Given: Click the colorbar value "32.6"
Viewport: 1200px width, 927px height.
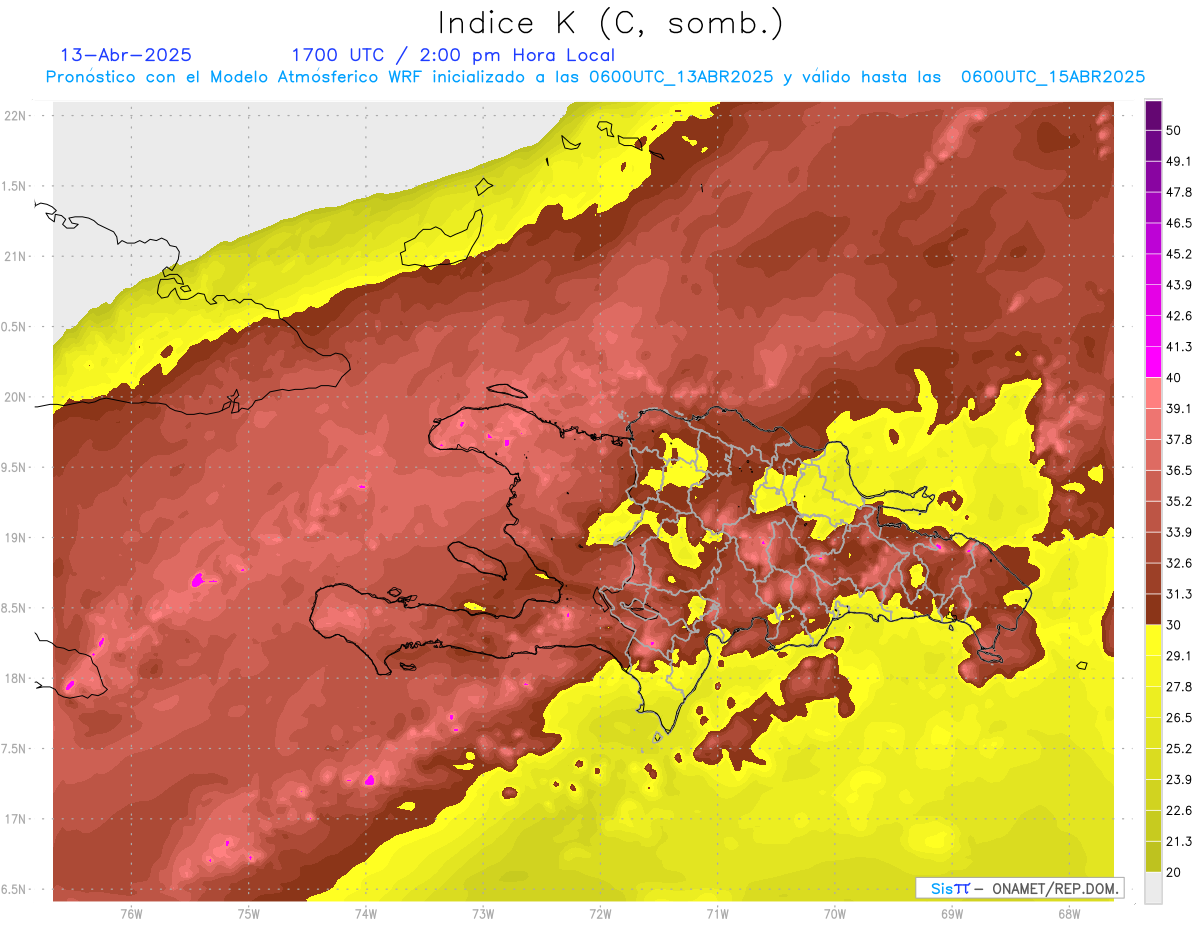Looking at the screenshot, I should (x=1179, y=563).
